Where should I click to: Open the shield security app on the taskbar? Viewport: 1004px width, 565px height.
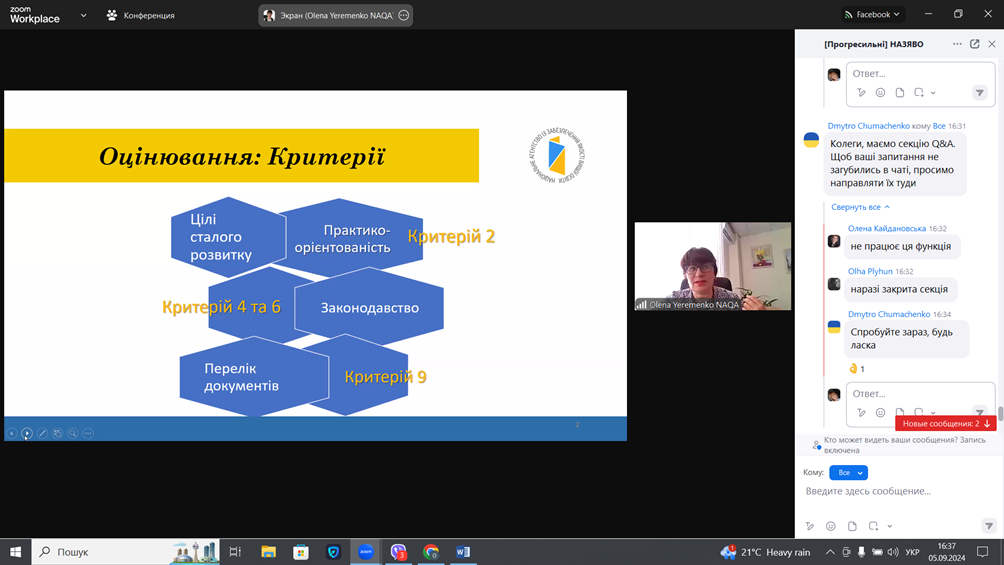tap(334, 552)
